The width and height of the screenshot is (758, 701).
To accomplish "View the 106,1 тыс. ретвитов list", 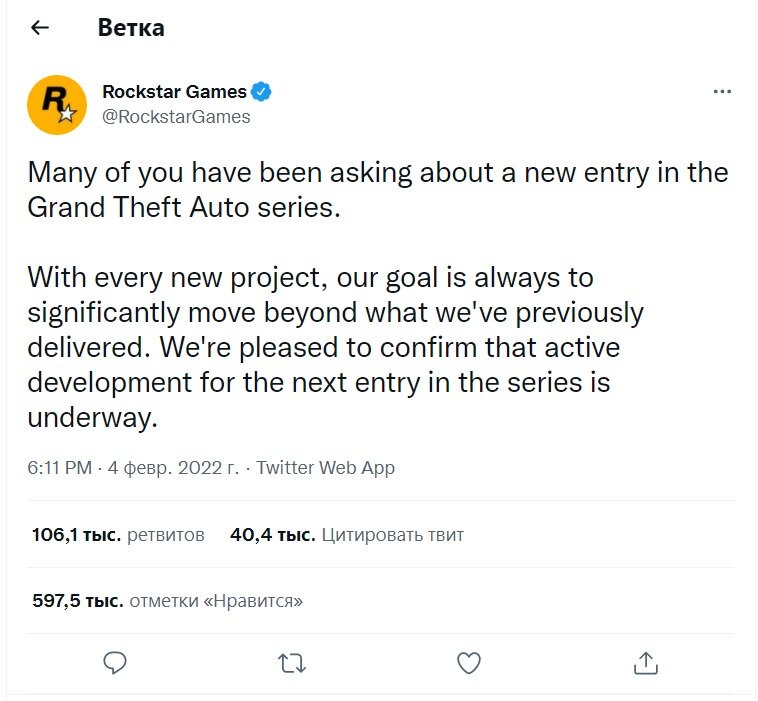I will pyautogui.click(x=118, y=535).
